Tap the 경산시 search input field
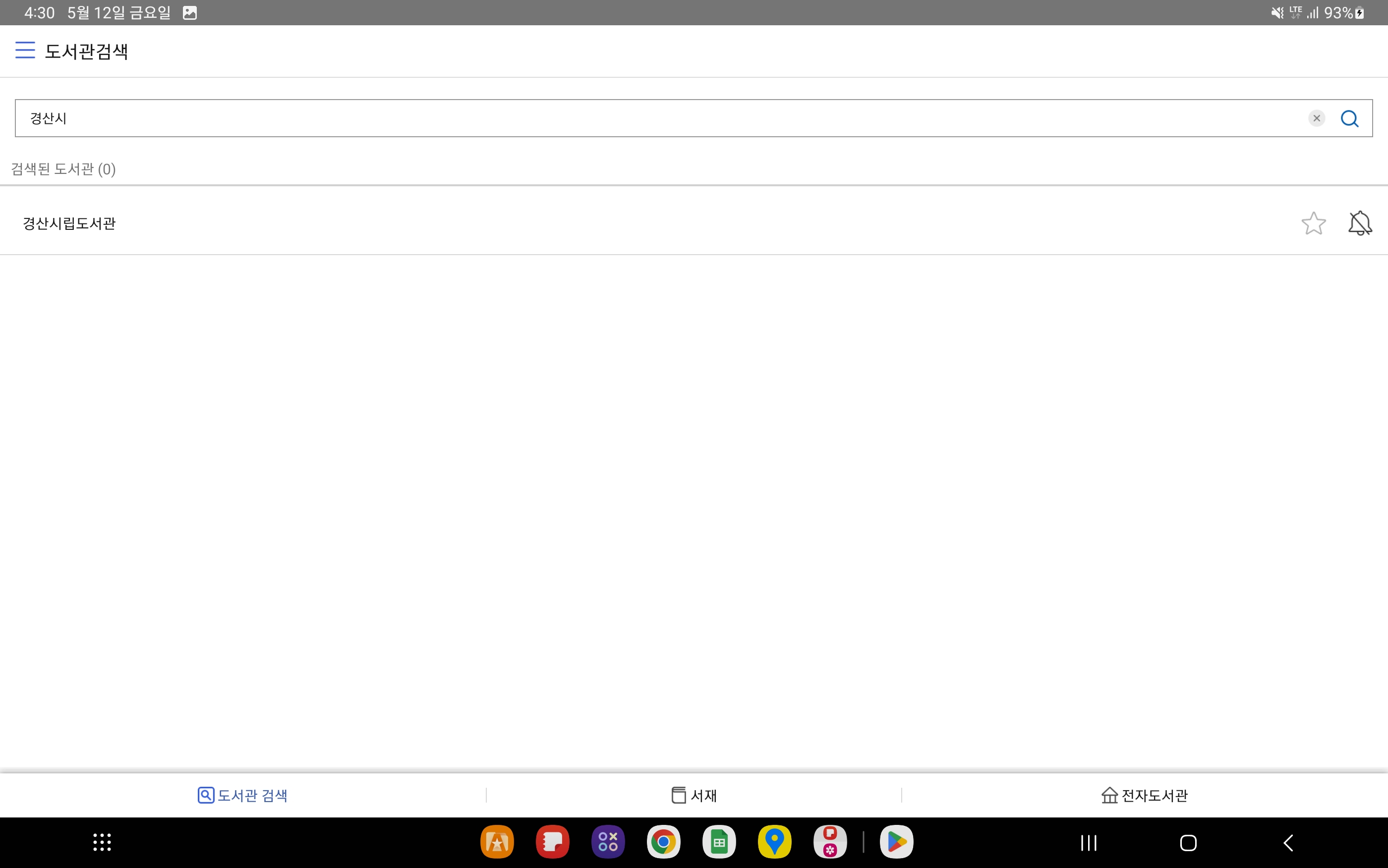This screenshot has height=868, width=1388. tap(632, 118)
